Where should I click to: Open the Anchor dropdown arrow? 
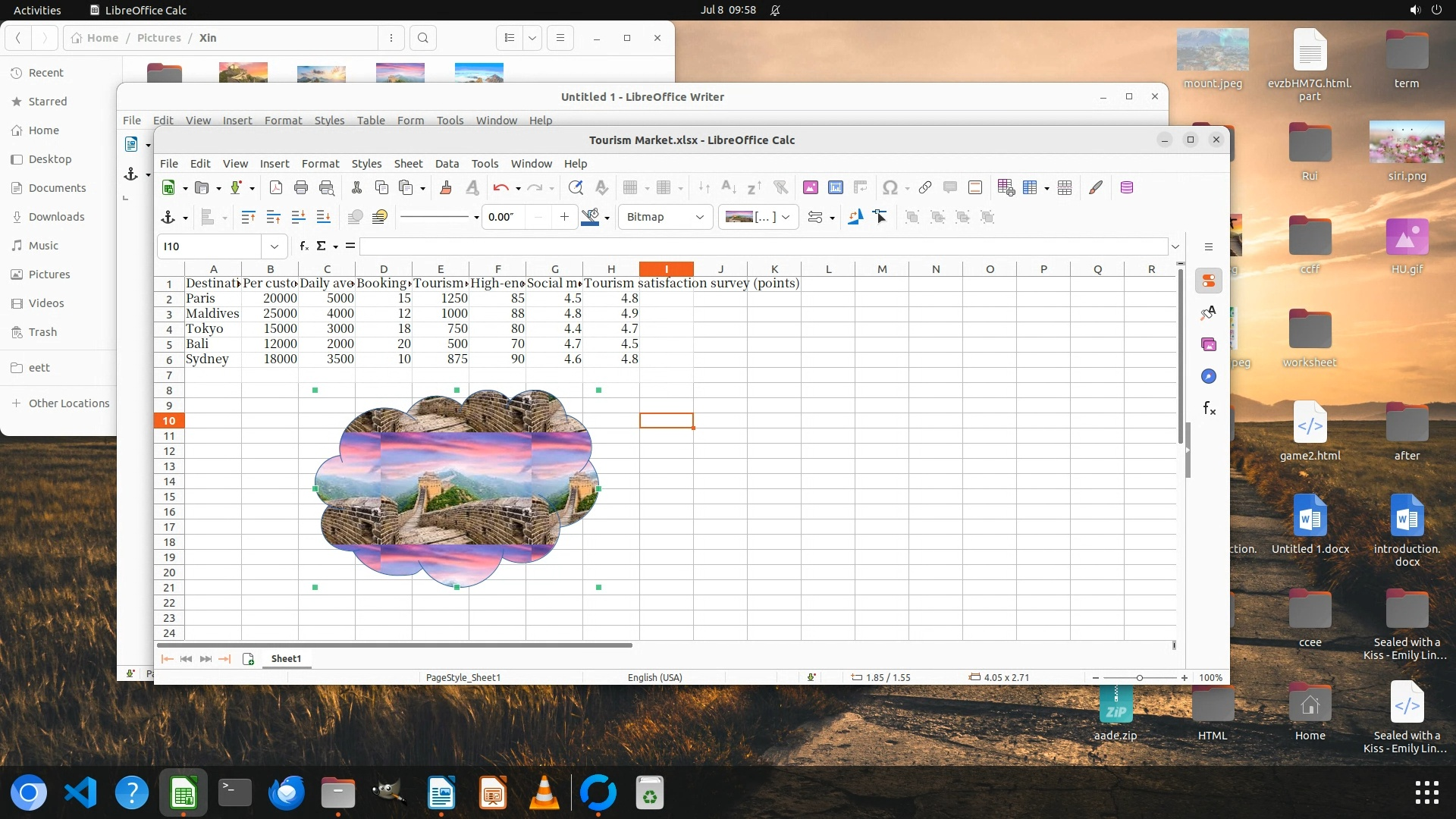point(185,218)
